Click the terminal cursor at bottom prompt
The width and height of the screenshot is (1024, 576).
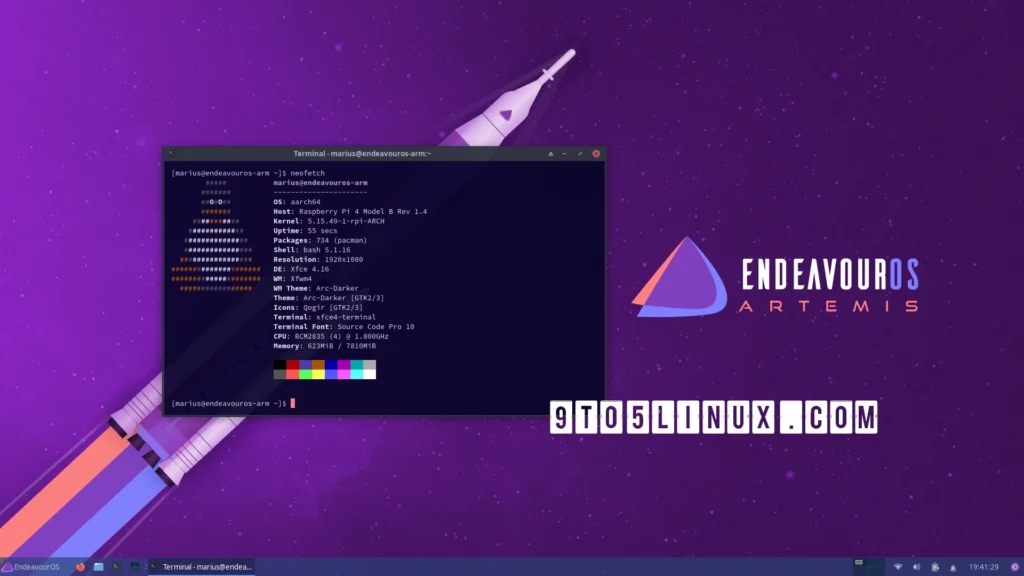[x=293, y=404]
